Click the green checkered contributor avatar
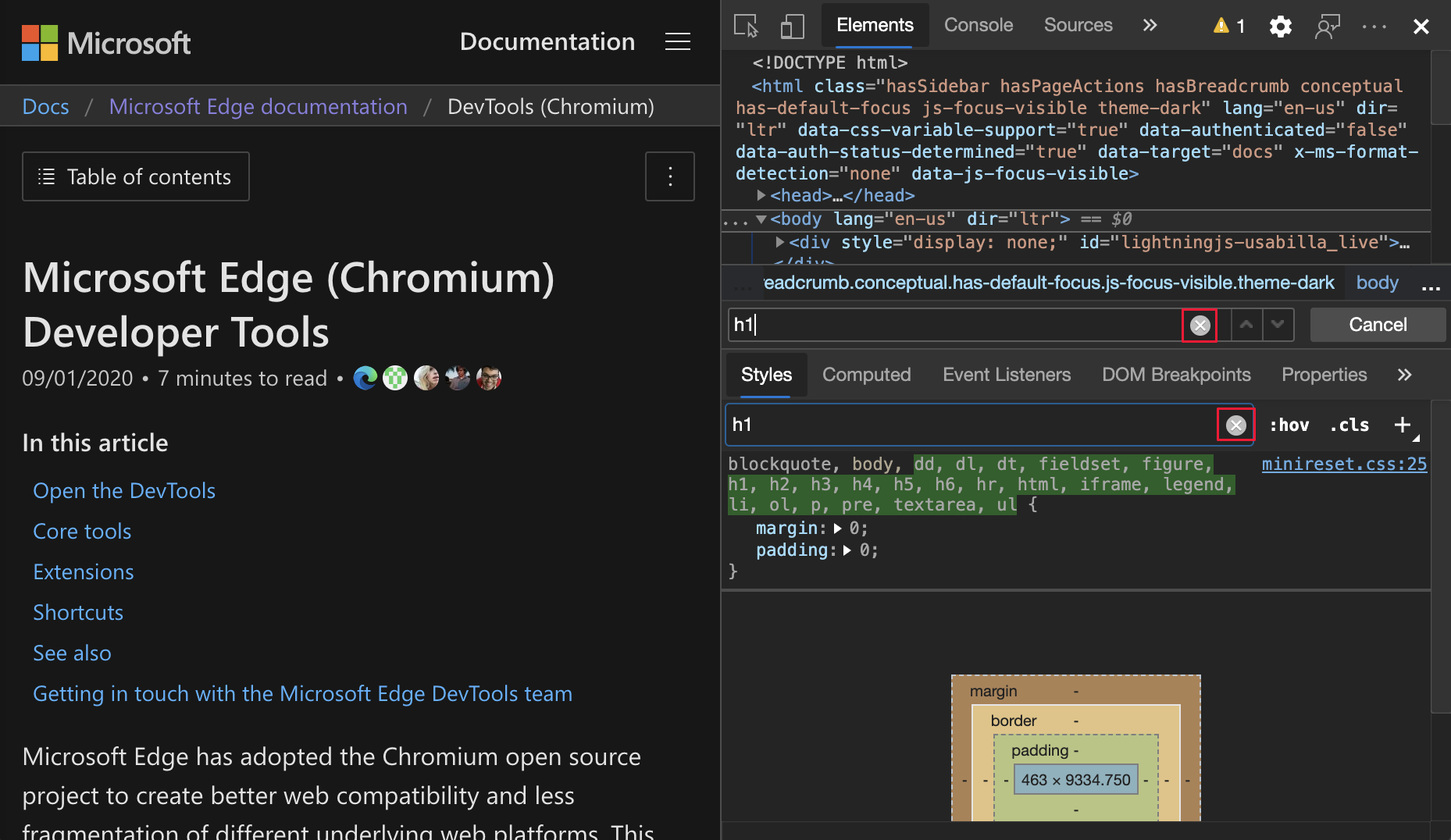Image resolution: width=1451 pixels, height=840 pixels. (x=395, y=378)
